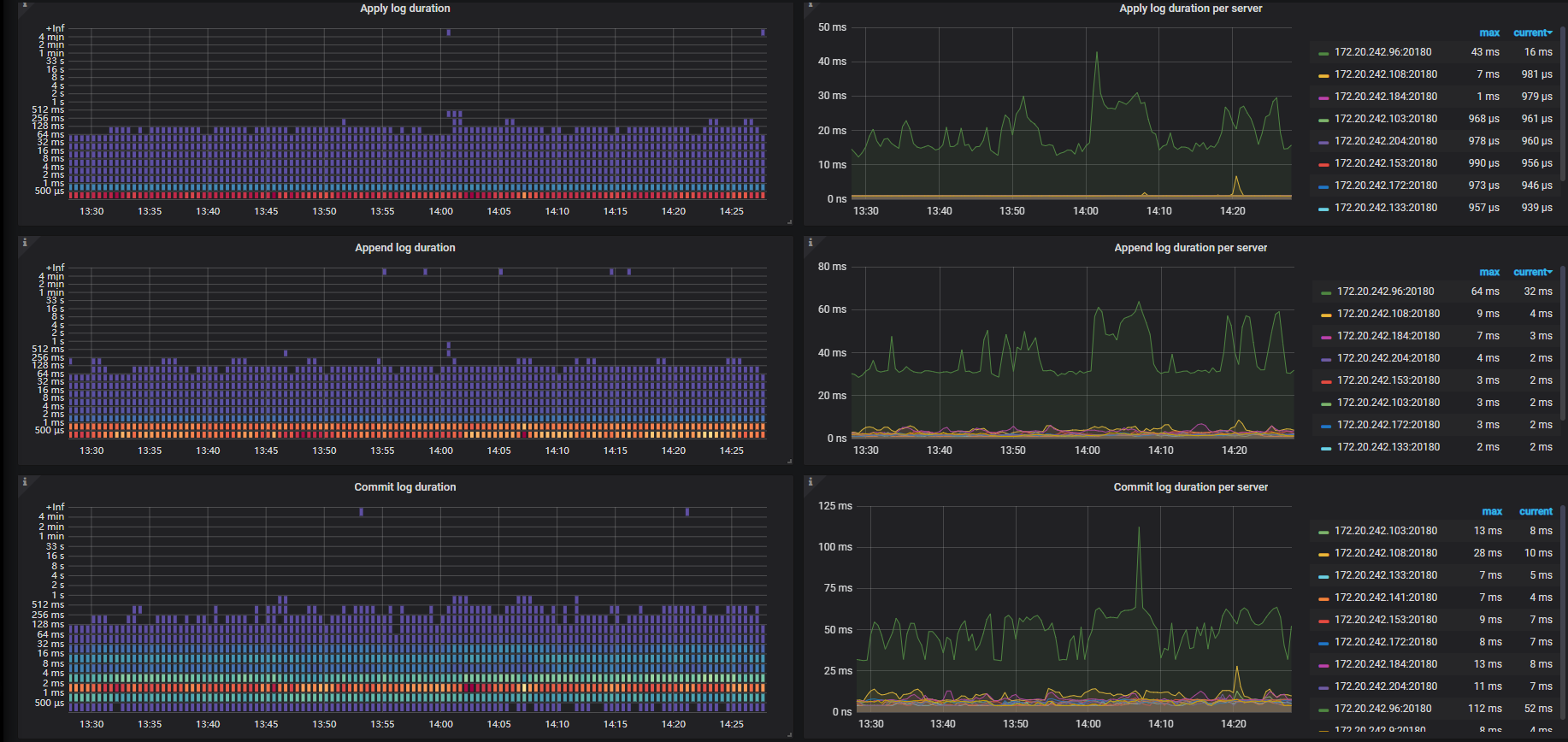This screenshot has width=1568, height=742.
Task: Click color swatch for 172.20.242.133:20180 in Apply legend
Action: (x=1323, y=209)
